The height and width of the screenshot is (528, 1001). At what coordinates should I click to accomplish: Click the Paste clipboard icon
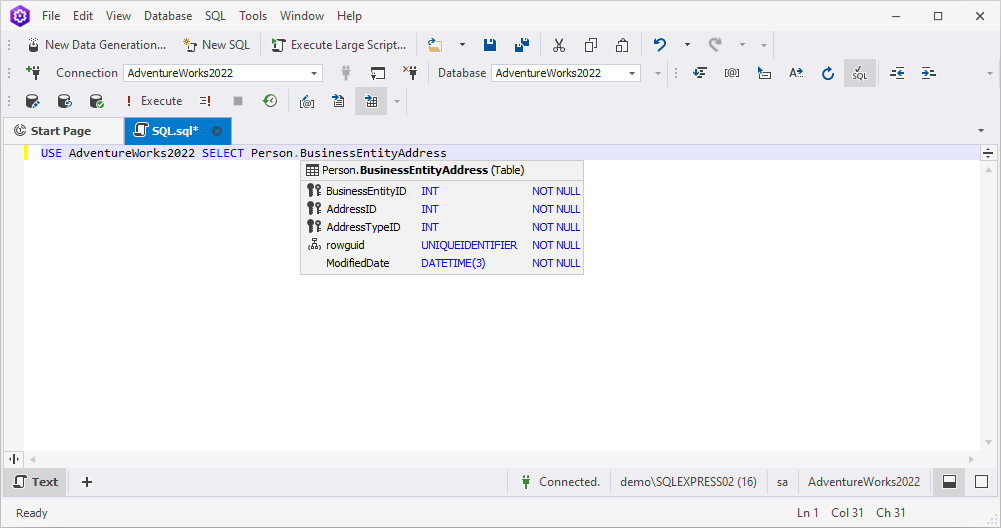(622, 45)
